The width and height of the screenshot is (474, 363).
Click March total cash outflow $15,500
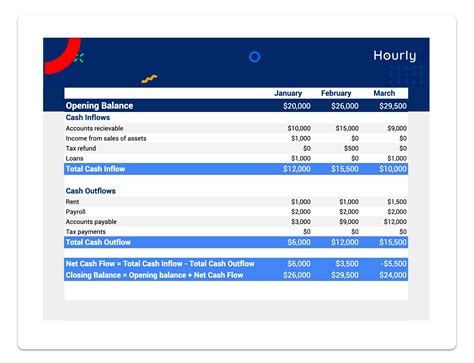[393, 242]
